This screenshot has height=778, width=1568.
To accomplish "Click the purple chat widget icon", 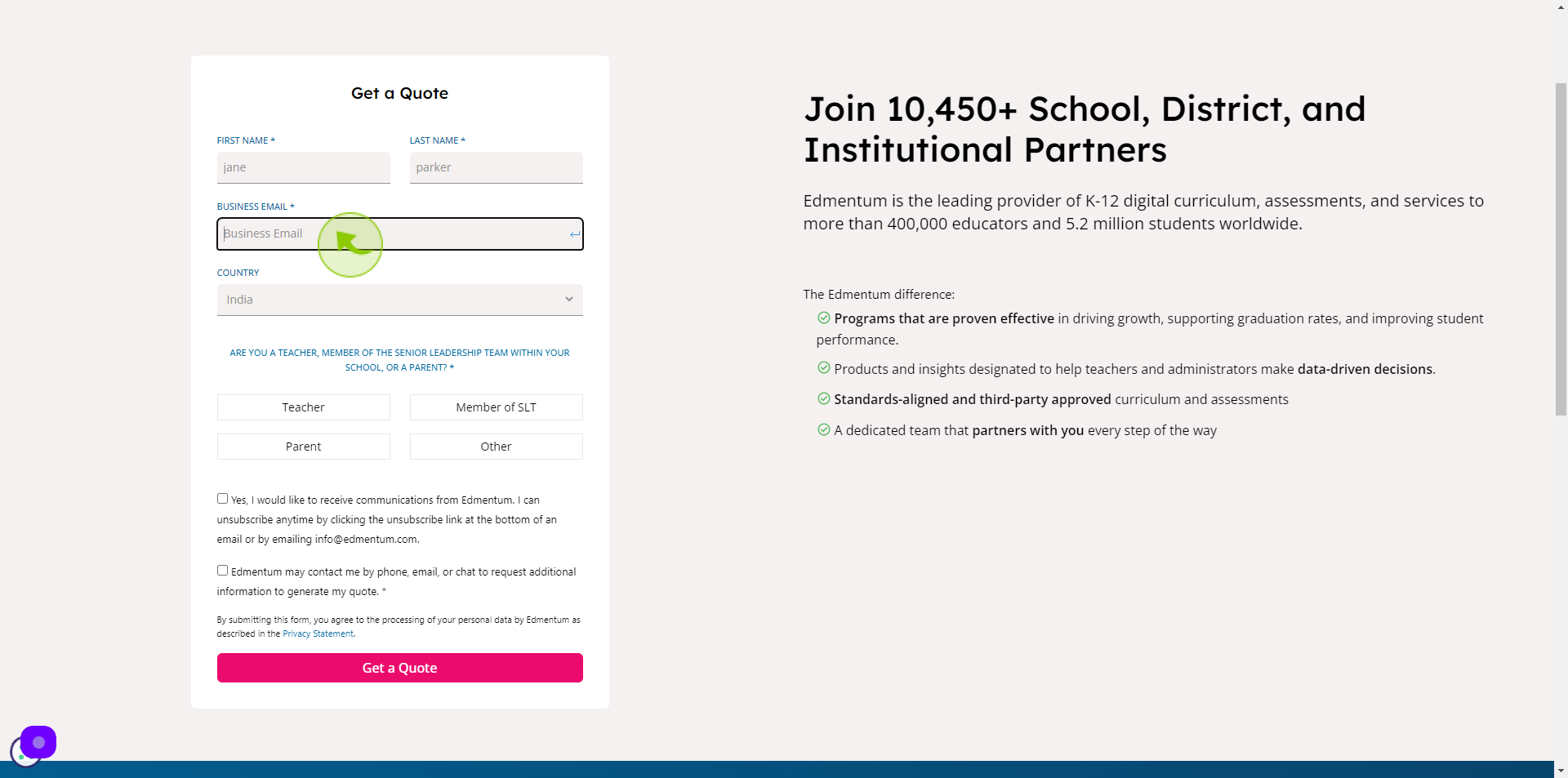I will (x=38, y=742).
